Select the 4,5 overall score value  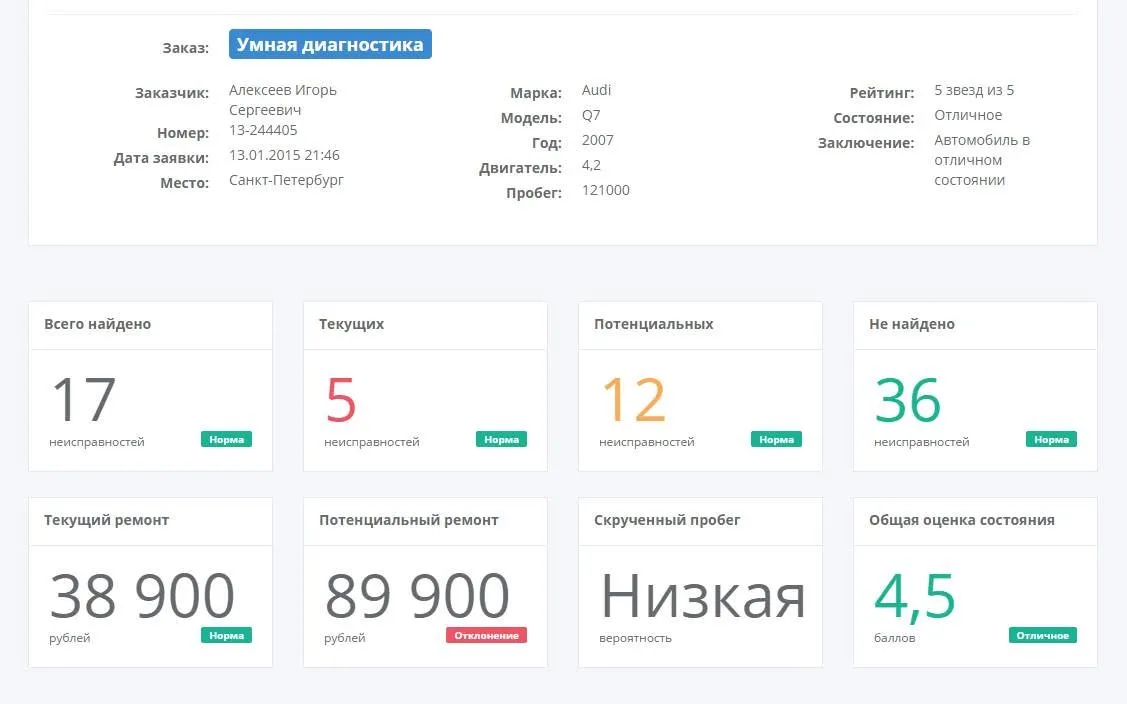point(915,597)
